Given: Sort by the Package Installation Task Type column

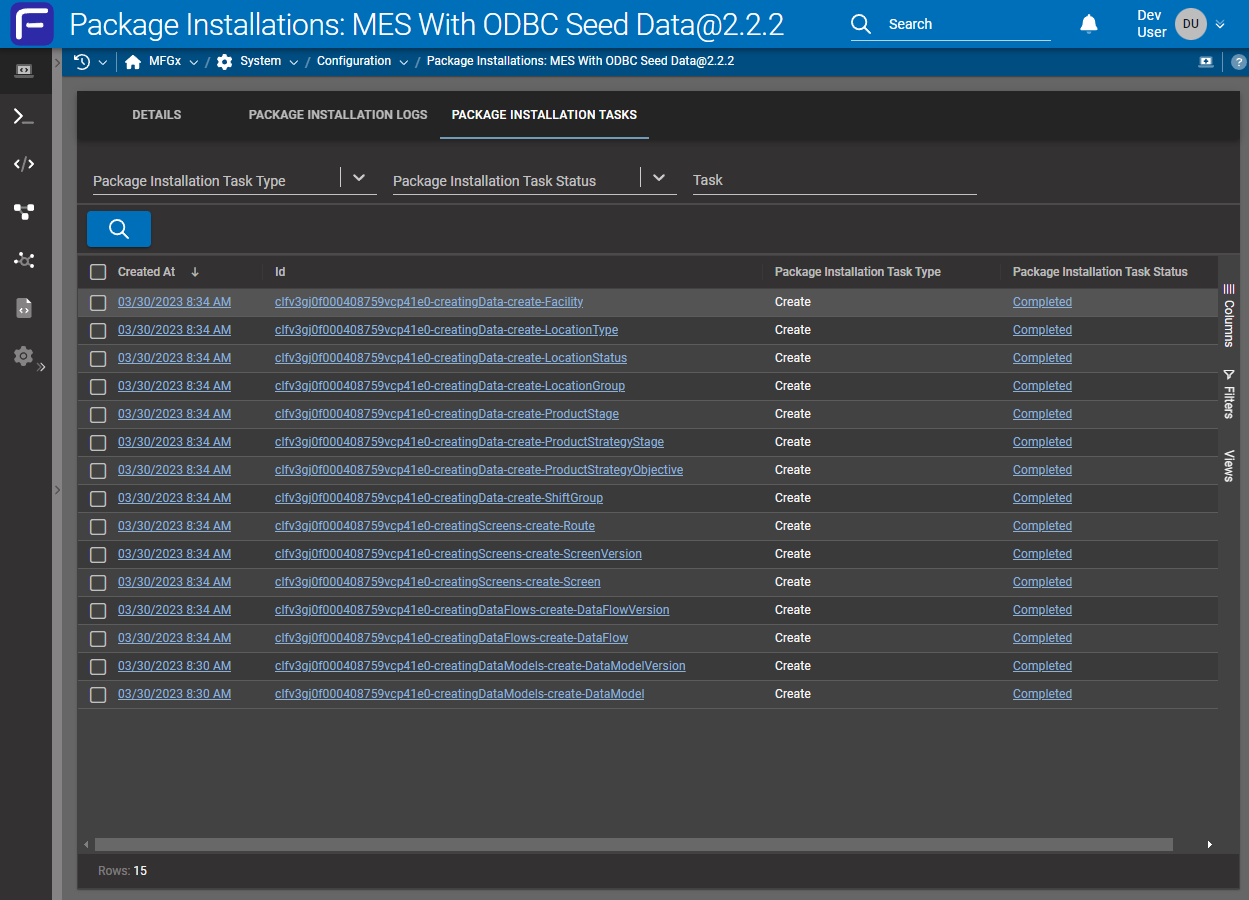Looking at the screenshot, I should (x=858, y=272).
